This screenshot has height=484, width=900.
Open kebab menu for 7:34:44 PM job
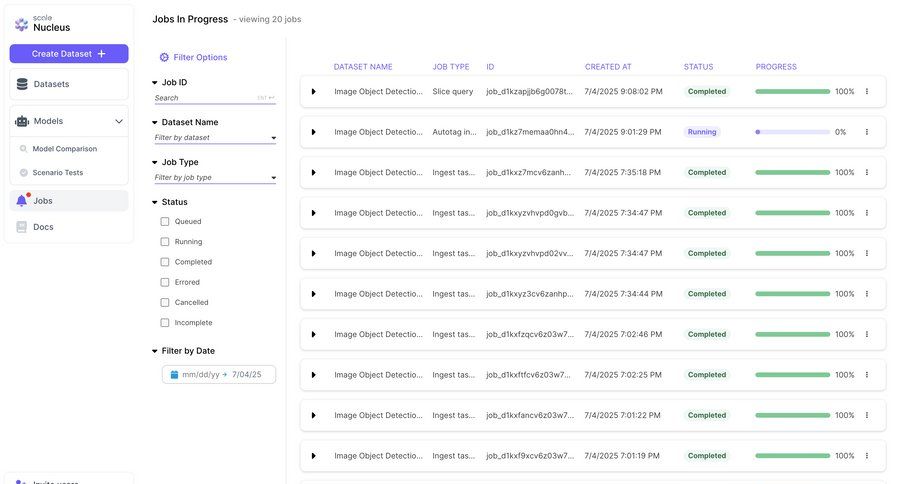[867, 294]
